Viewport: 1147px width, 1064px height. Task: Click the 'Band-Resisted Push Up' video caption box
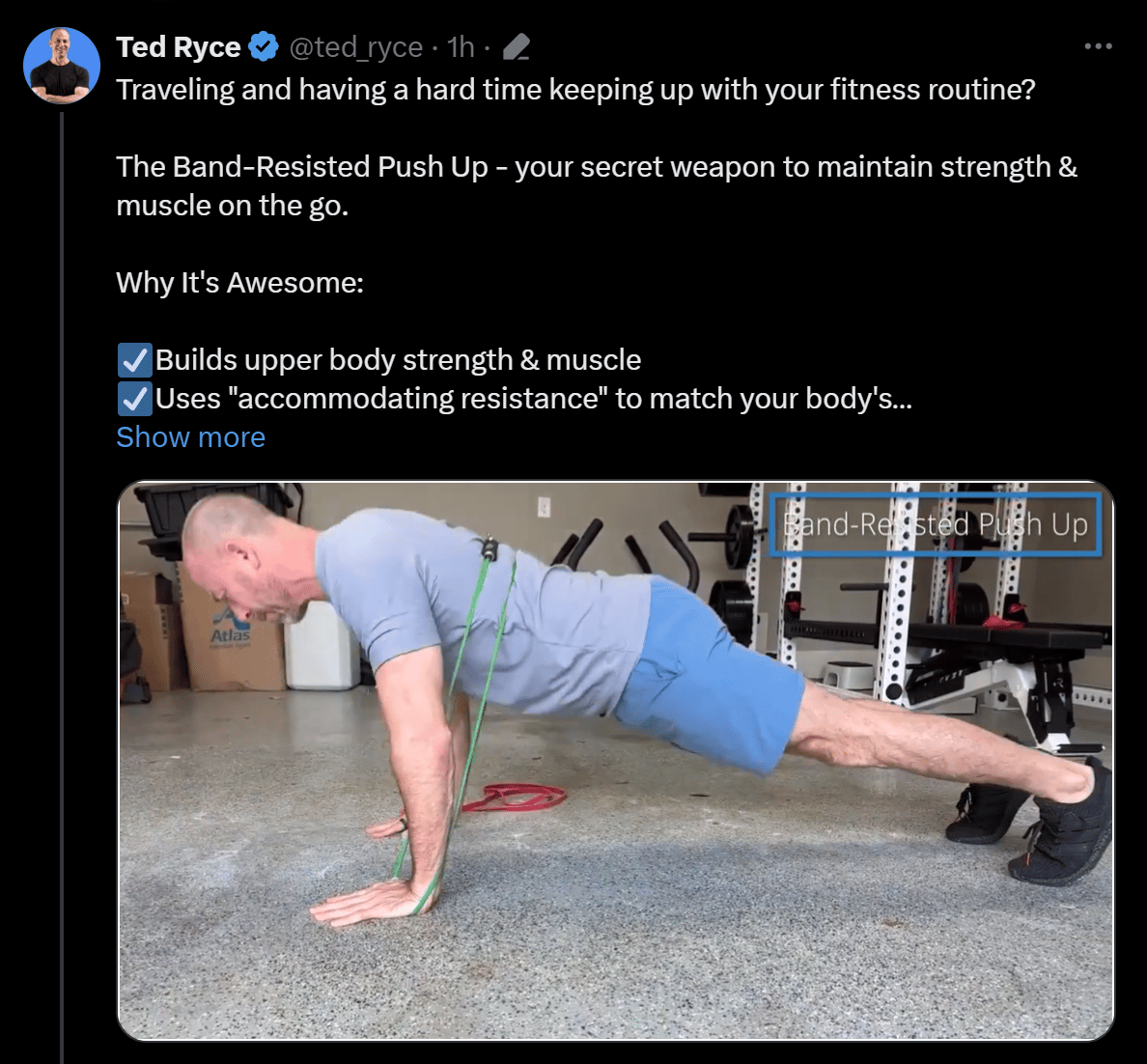(x=936, y=524)
